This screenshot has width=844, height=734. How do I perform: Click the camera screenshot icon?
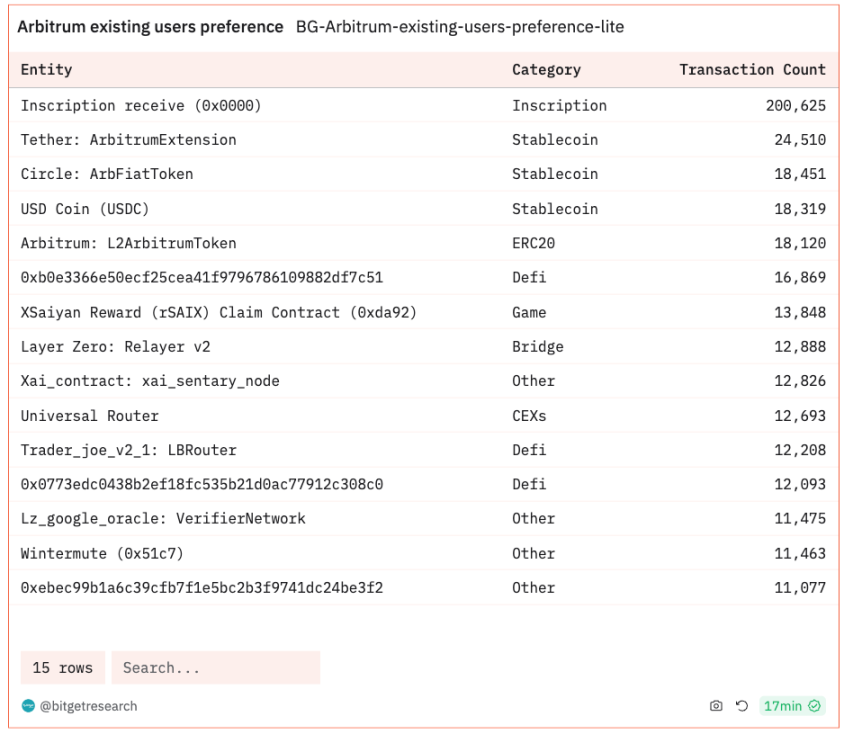point(715,706)
